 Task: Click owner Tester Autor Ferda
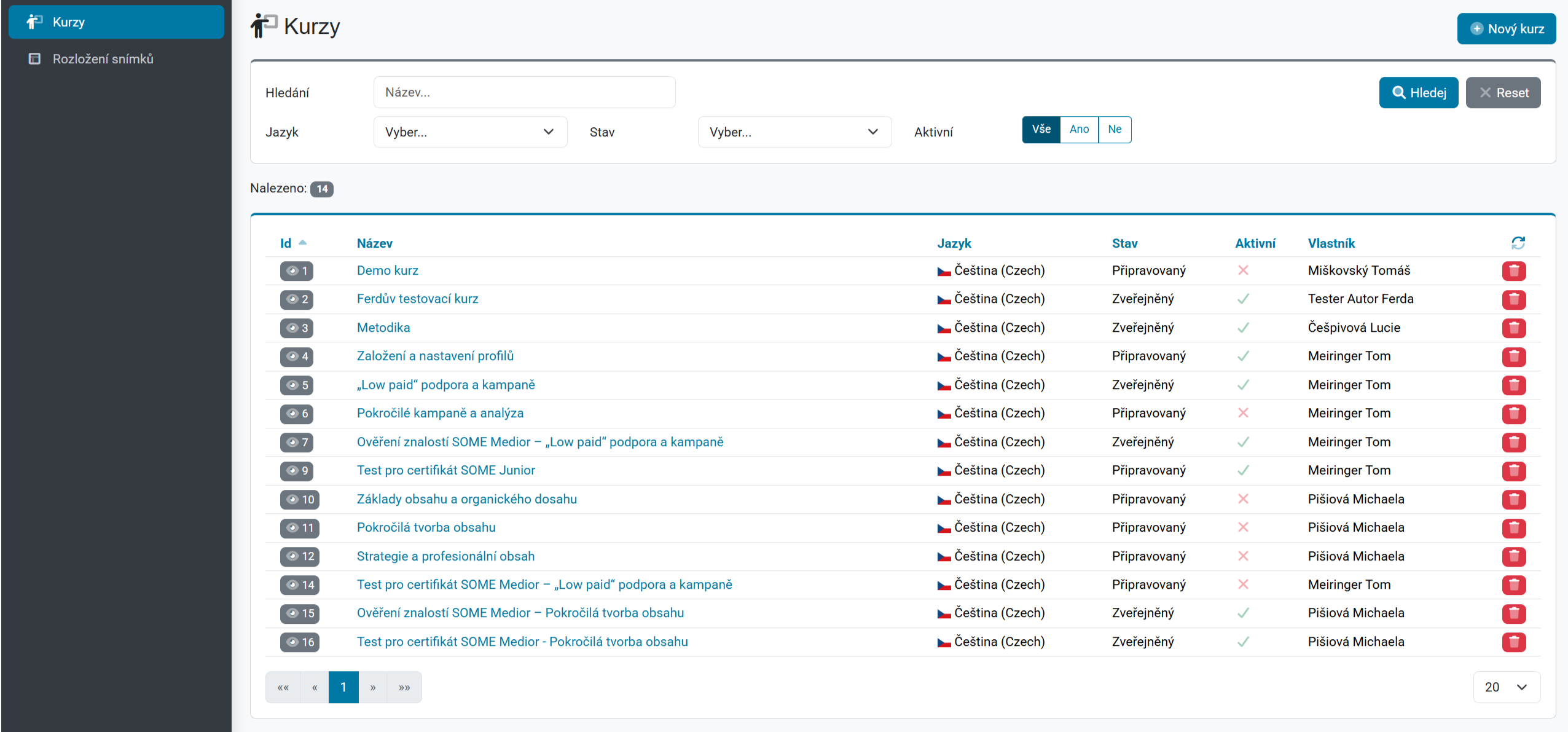click(1361, 299)
